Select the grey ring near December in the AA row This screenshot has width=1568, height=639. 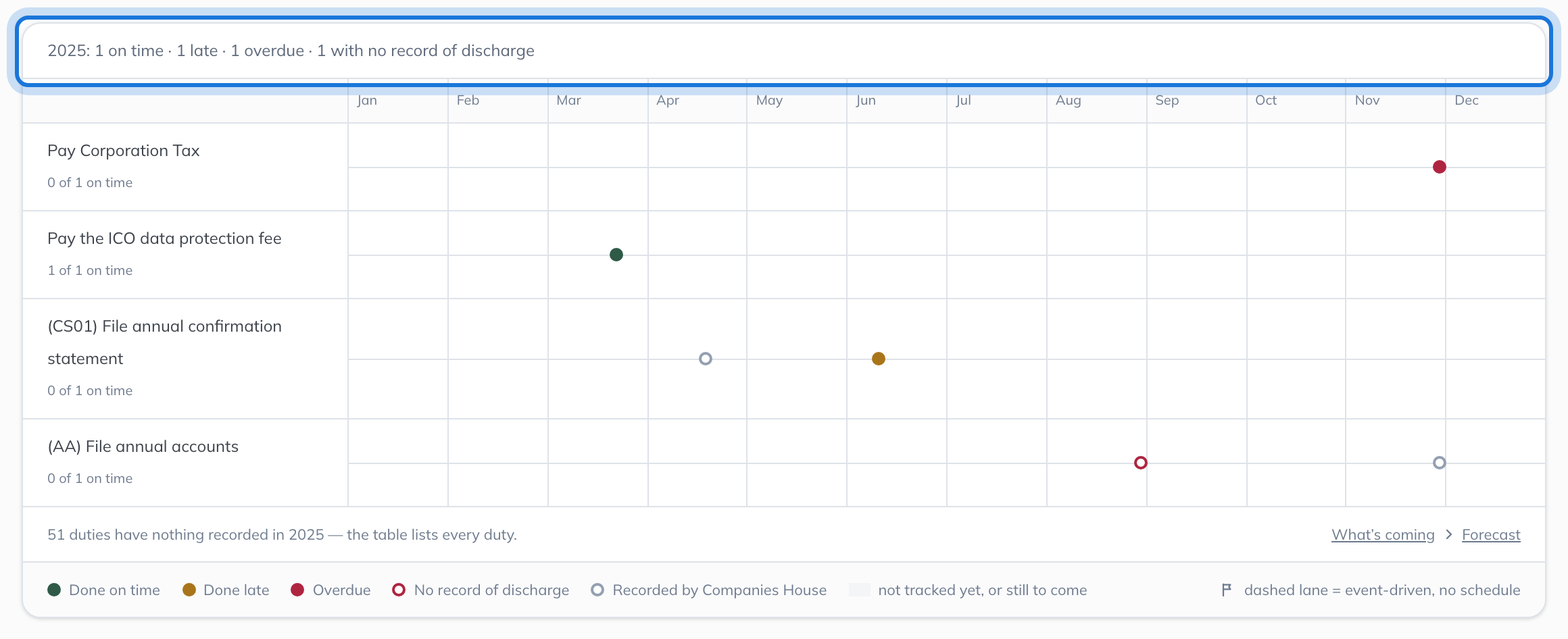tap(1440, 463)
